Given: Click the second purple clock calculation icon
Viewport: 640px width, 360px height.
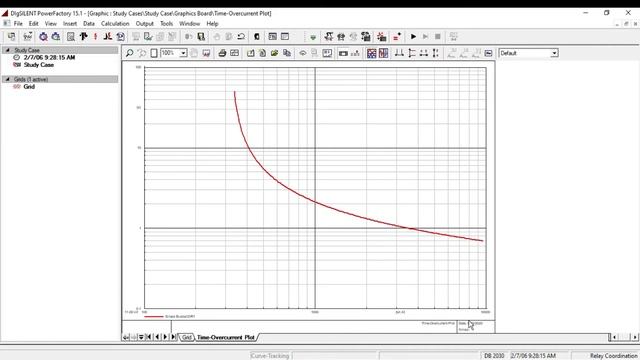Looking at the screenshot, I should coord(56,37).
